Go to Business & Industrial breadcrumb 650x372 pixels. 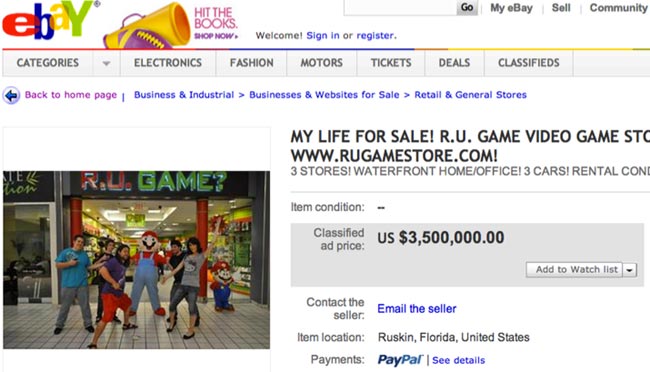[184, 95]
